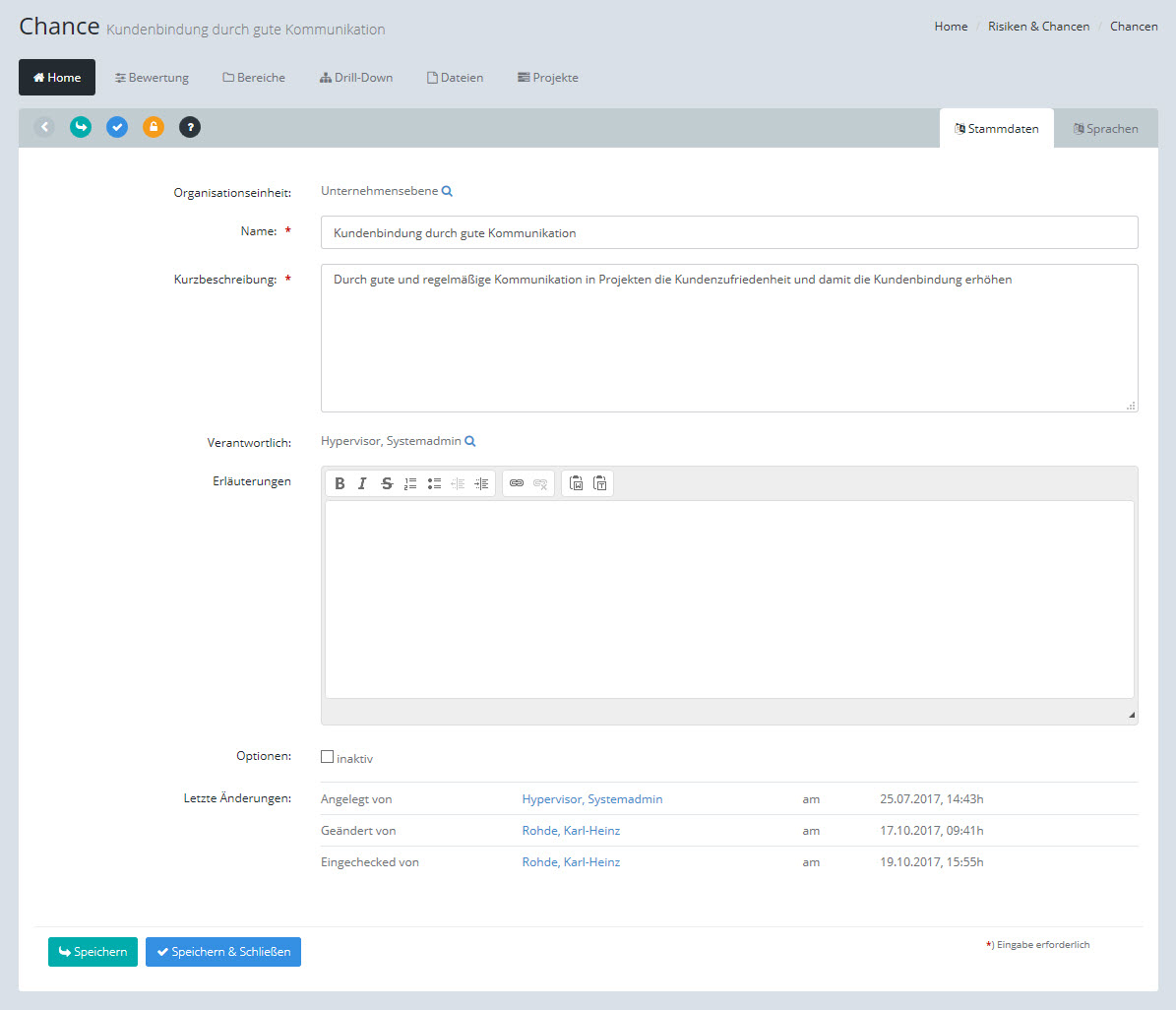Insert a numbered list in the editor

coord(410,483)
